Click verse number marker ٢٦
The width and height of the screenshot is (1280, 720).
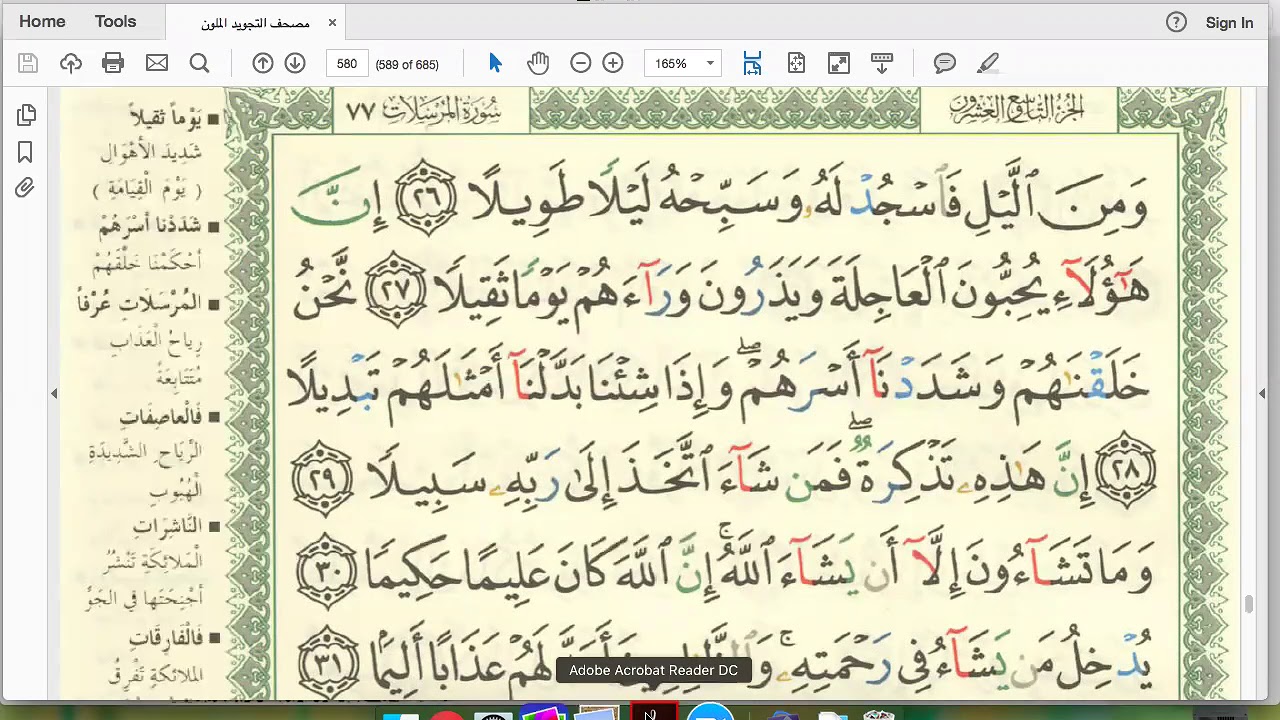426,196
